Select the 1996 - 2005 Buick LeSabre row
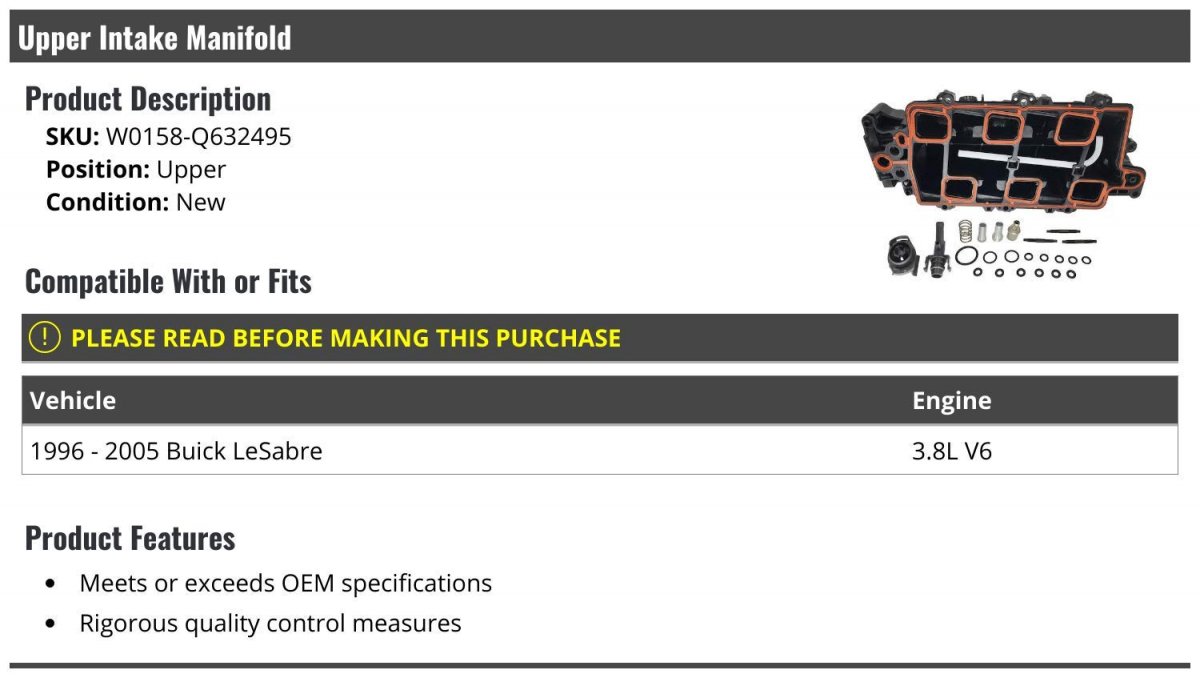This screenshot has height=678, width=1200. click(x=600, y=450)
